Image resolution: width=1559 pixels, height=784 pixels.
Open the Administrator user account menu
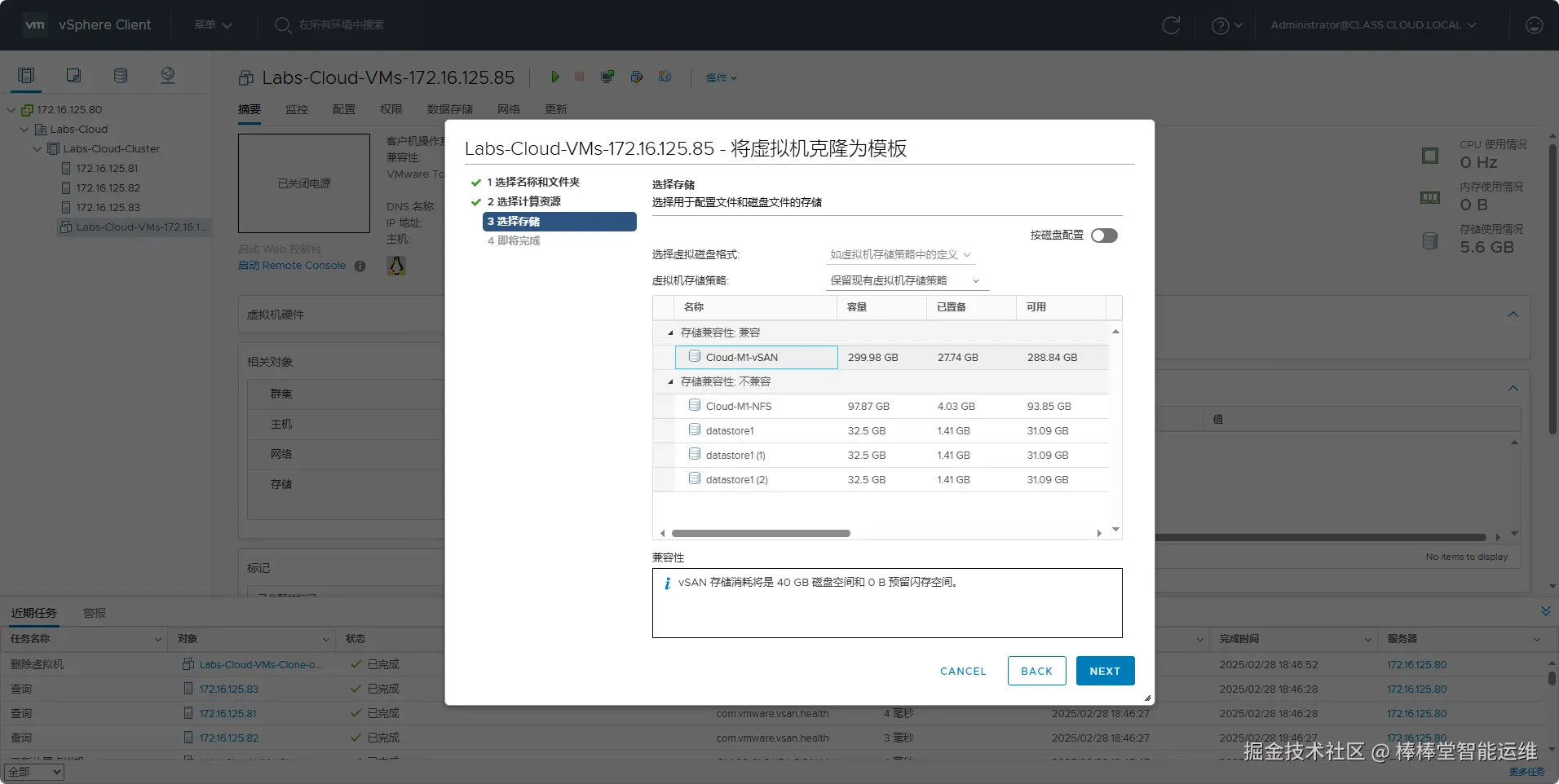click(x=1373, y=25)
